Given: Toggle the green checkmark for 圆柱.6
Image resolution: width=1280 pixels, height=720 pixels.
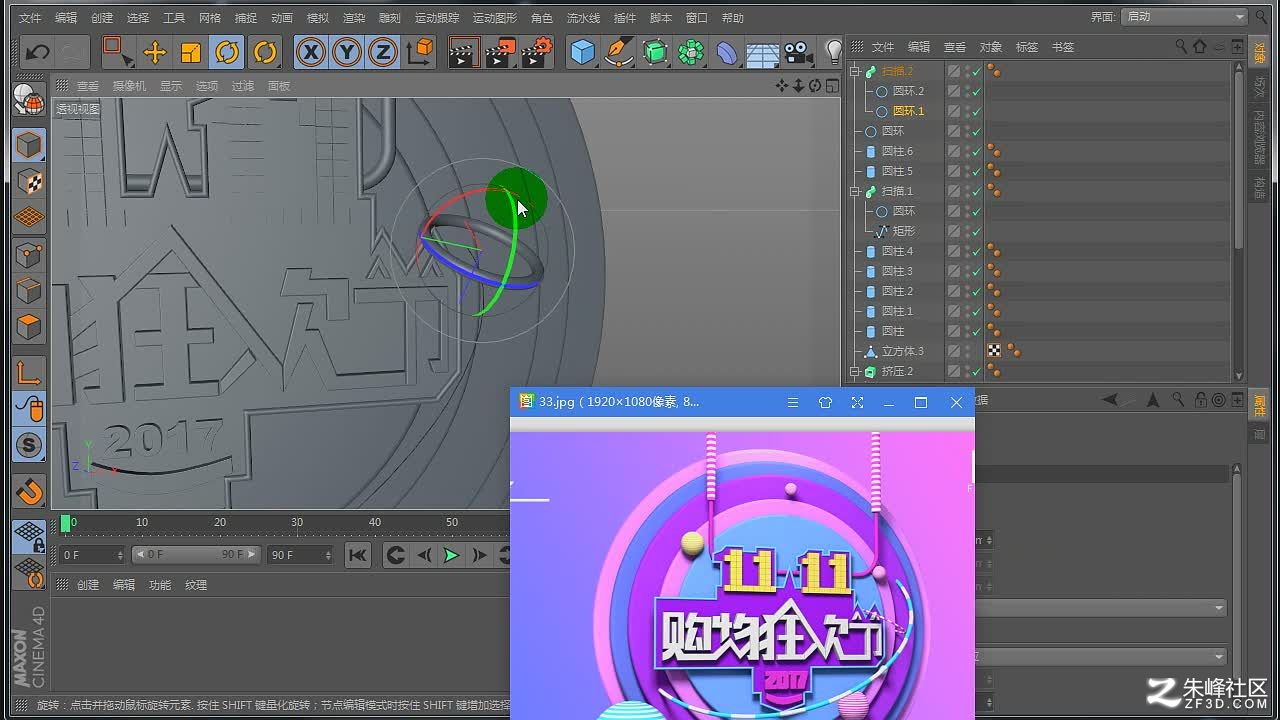Looking at the screenshot, I should tap(977, 151).
